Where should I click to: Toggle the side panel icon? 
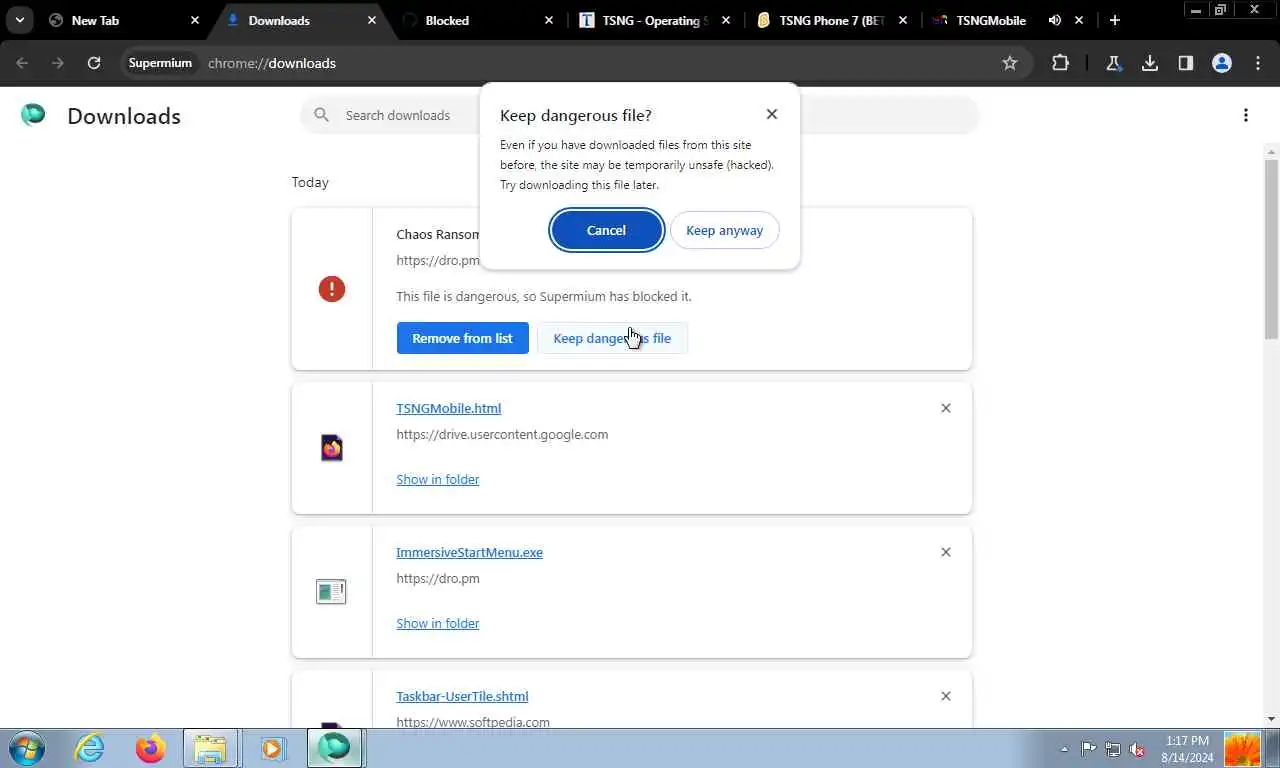pos(1186,63)
